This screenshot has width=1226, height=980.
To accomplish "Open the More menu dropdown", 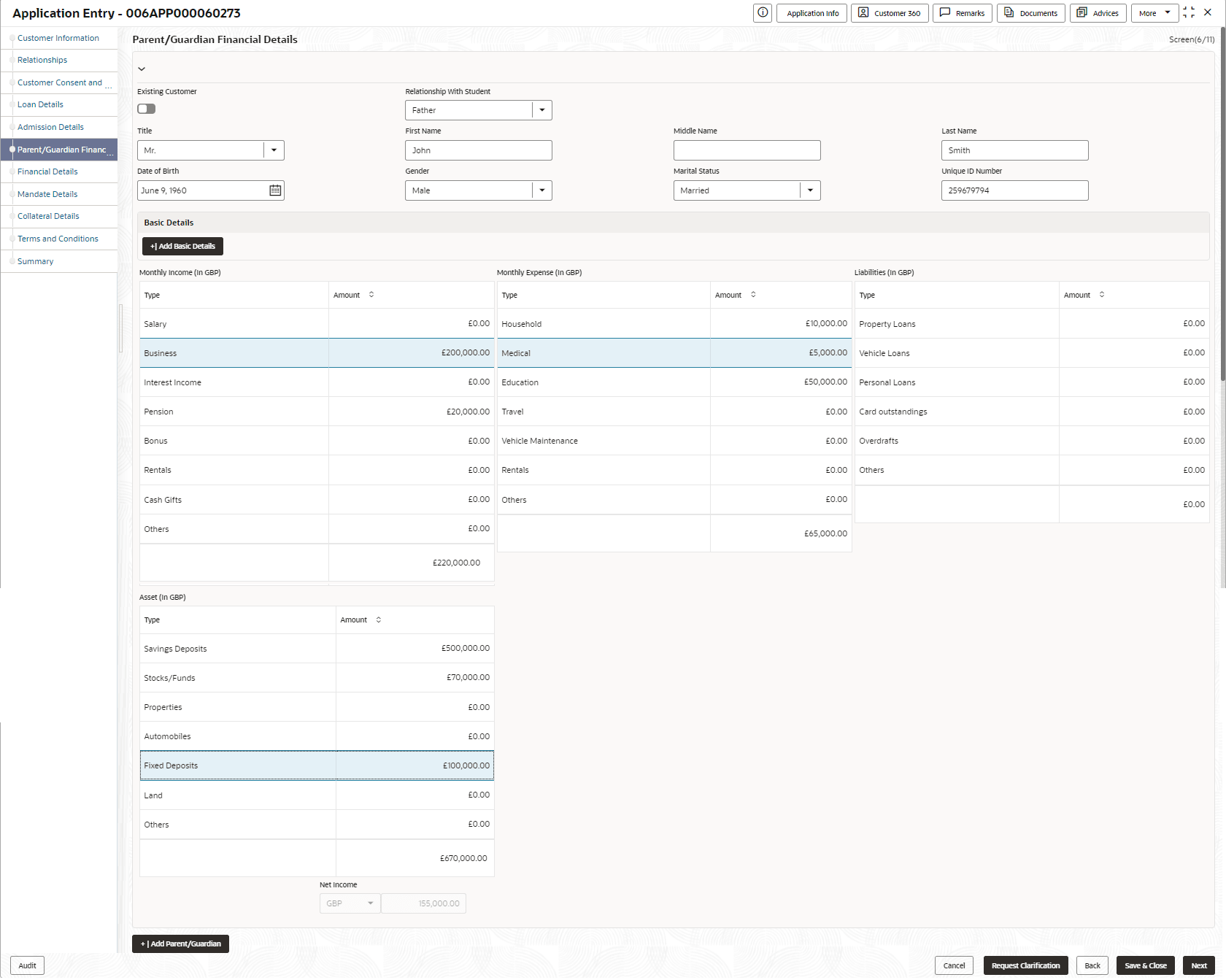I will coord(1154,13).
